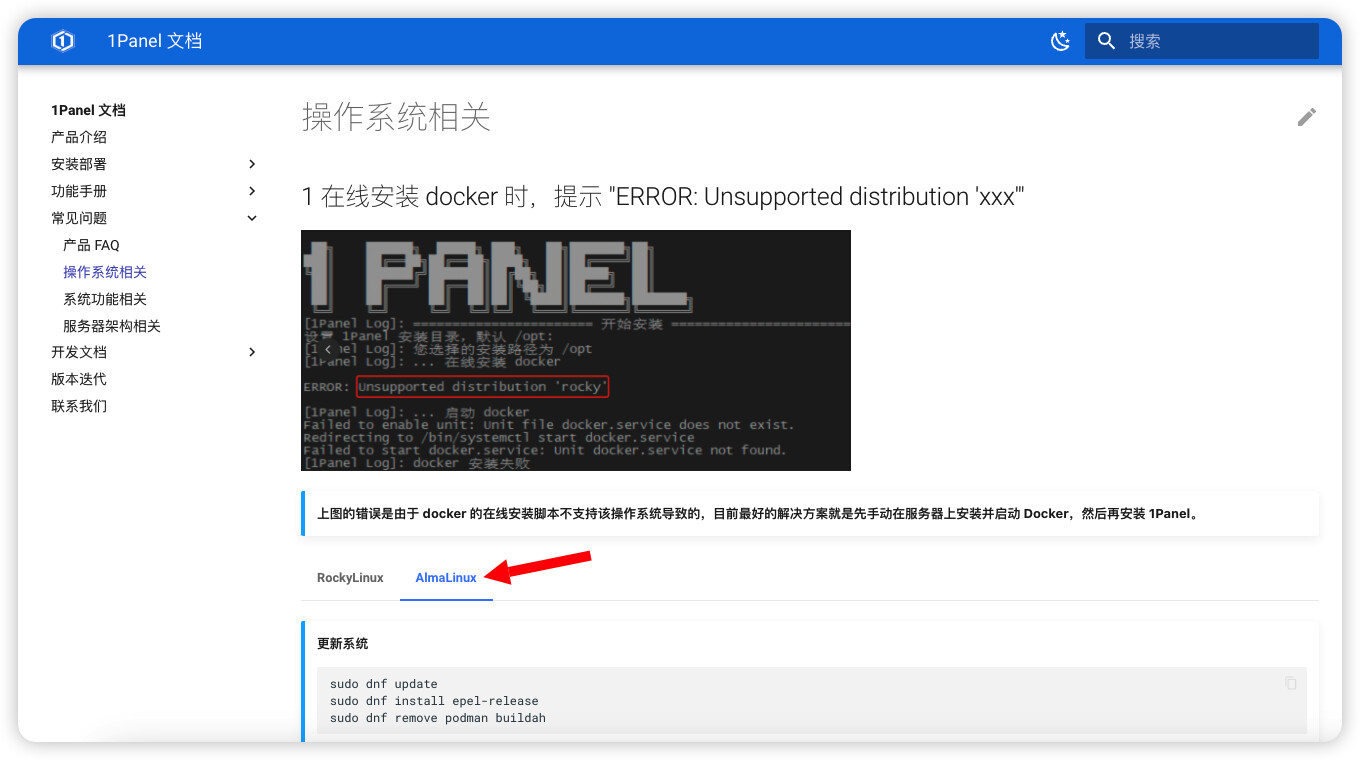The image size is (1360, 760).
Task: Click the pencil icon to edit this page
Action: [1307, 117]
